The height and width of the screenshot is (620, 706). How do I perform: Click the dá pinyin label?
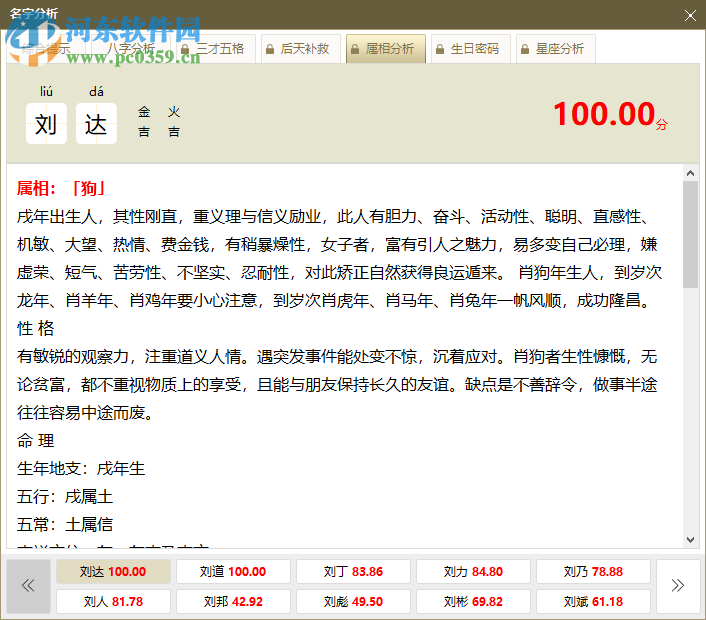(x=96, y=91)
